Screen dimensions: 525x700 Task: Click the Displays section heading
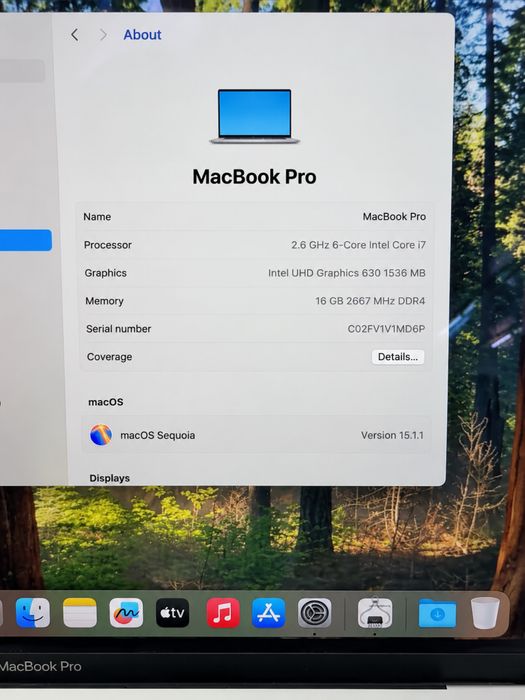109,478
